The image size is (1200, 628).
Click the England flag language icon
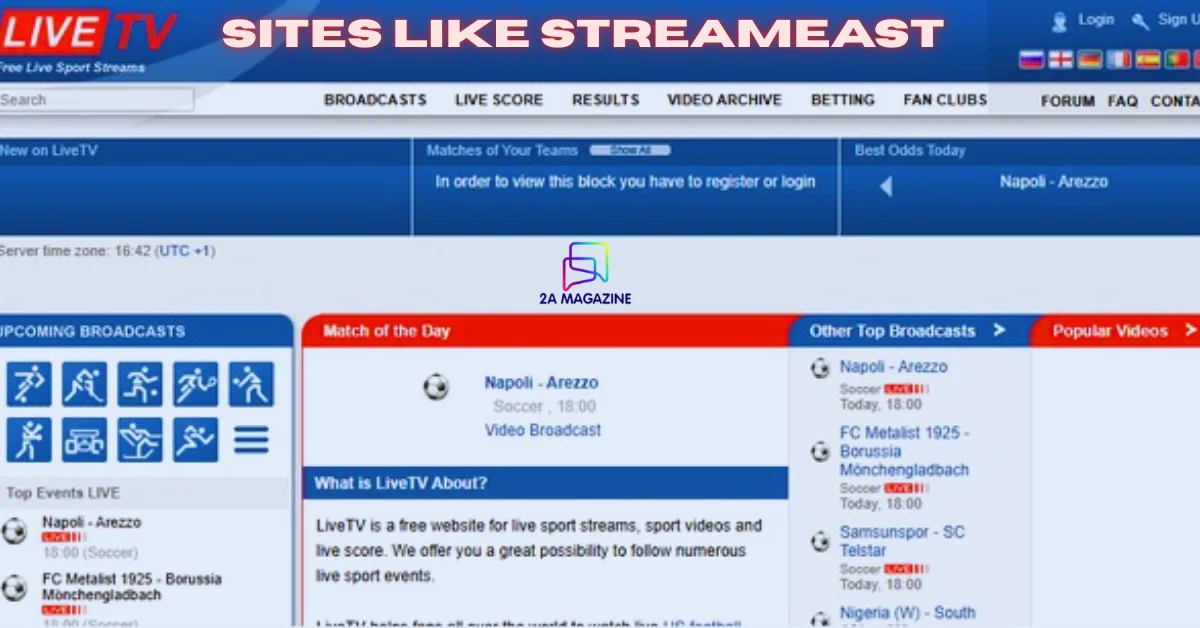(x=1060, y=59)
